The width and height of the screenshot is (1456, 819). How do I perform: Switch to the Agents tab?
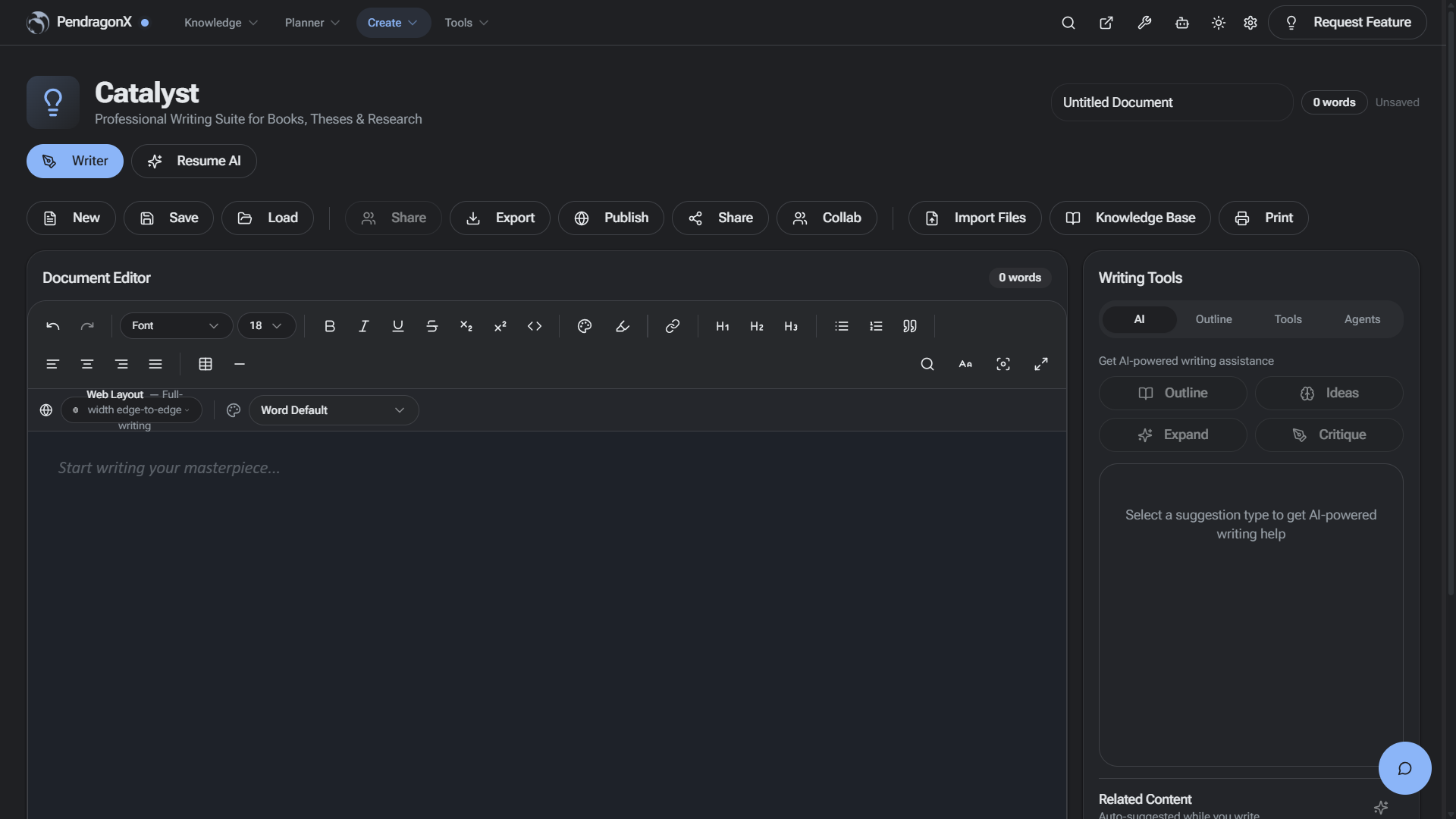click(x=1362, y=319)
